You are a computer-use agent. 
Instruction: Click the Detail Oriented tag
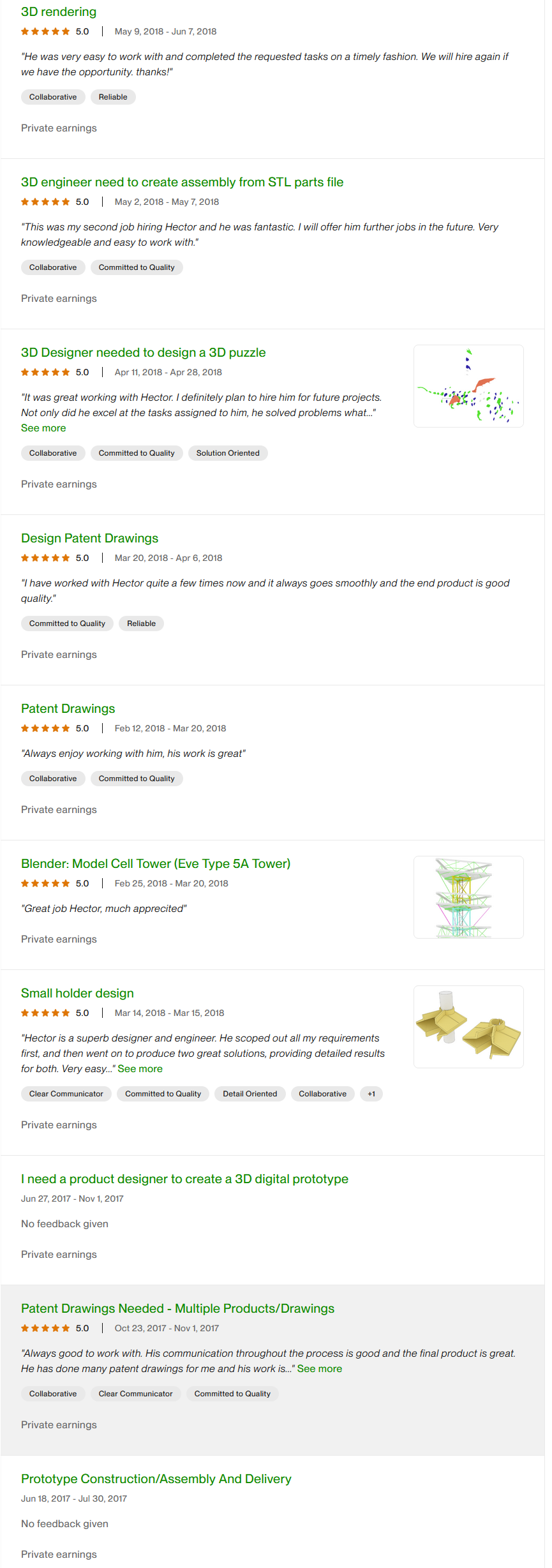[x=250, y=1094]
